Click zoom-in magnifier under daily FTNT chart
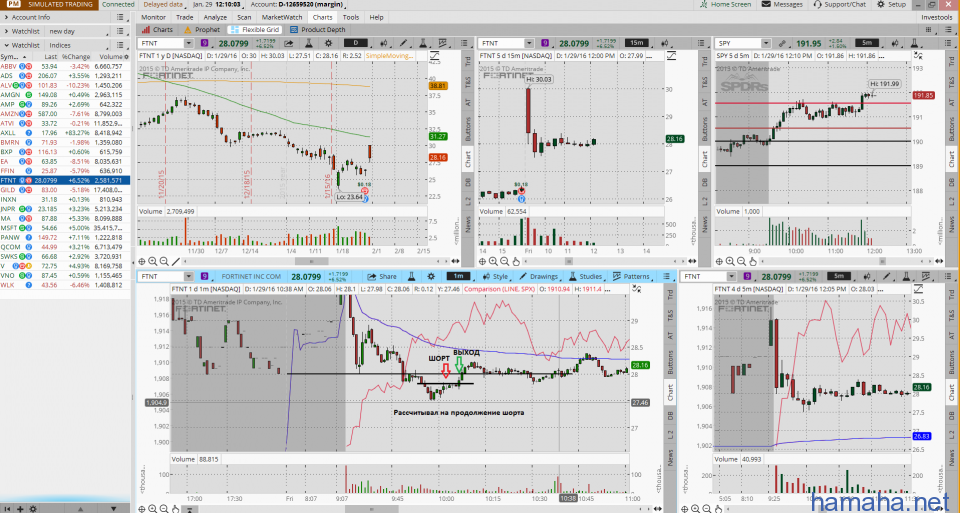Image resolution: width=960 pixels, height=513 pixels. tap(152, 261)
